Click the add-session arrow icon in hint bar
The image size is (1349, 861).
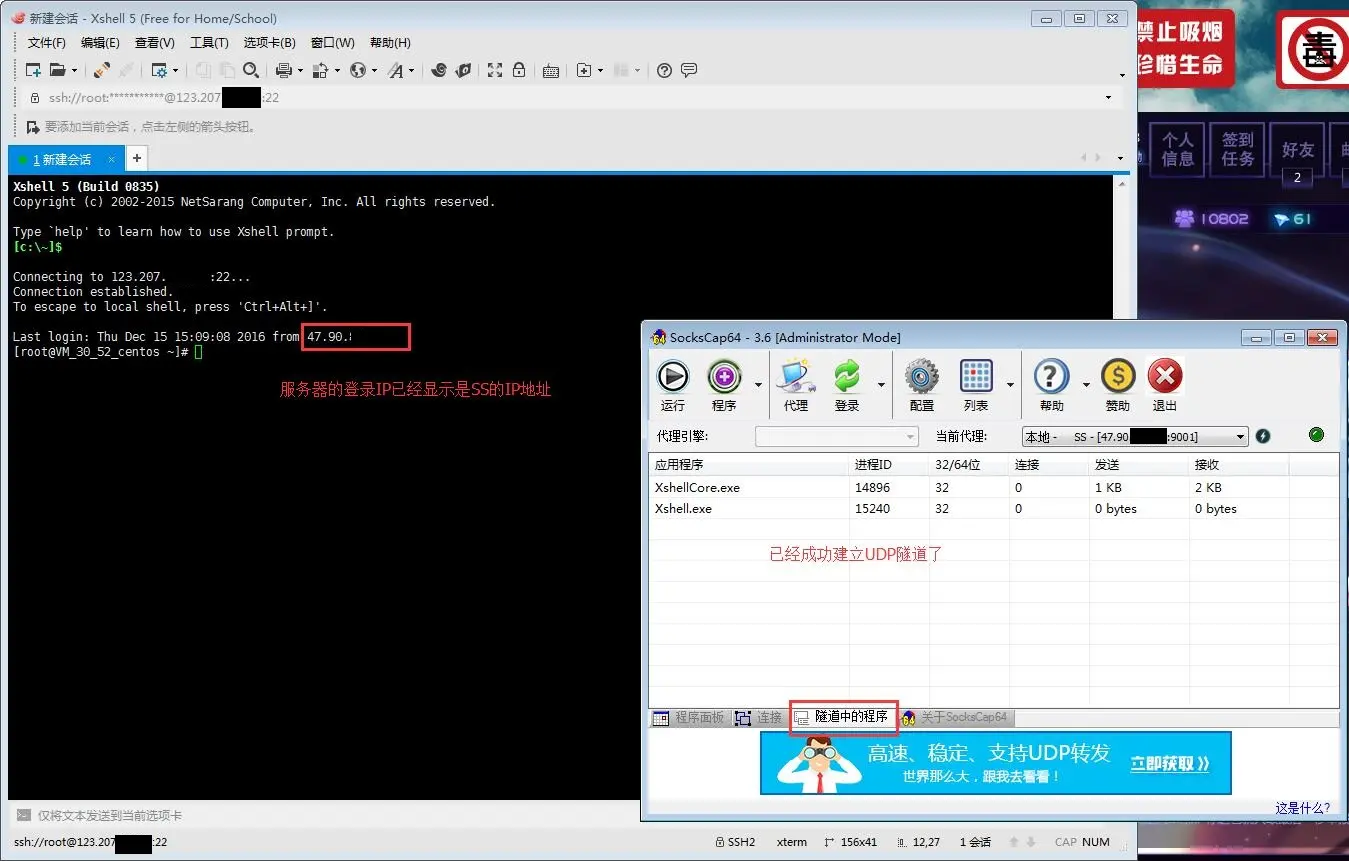pyautogui.click(x=33, y=127)
